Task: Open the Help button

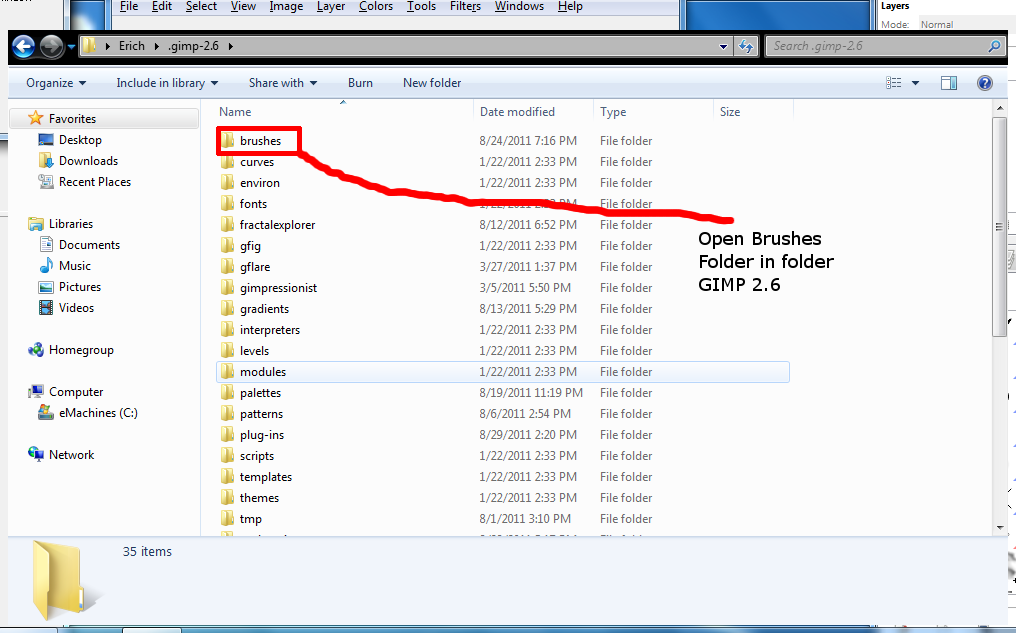Action: point(985,83)
